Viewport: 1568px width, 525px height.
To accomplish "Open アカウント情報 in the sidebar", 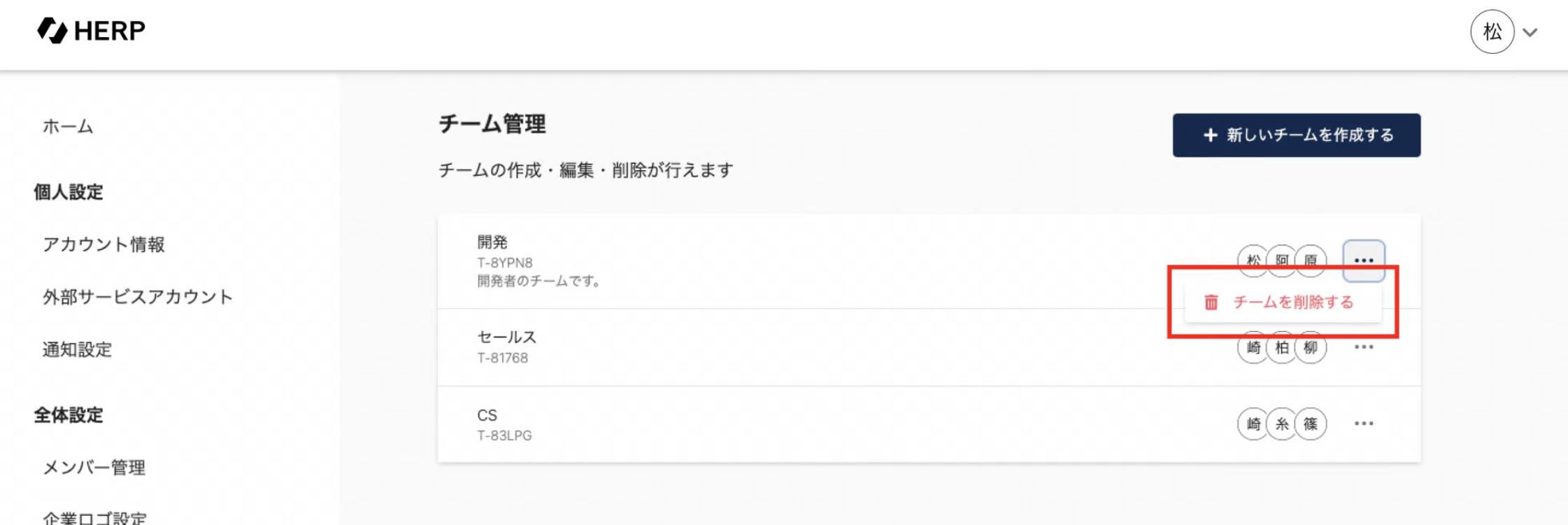I will (104, 244).
